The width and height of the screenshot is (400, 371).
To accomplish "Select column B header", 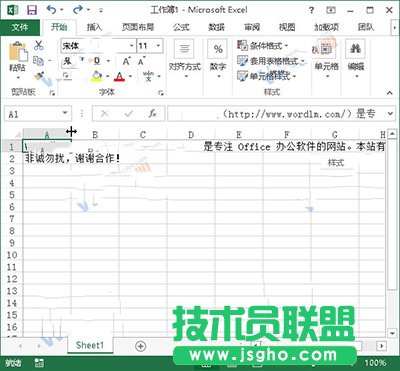I will 95,134.
